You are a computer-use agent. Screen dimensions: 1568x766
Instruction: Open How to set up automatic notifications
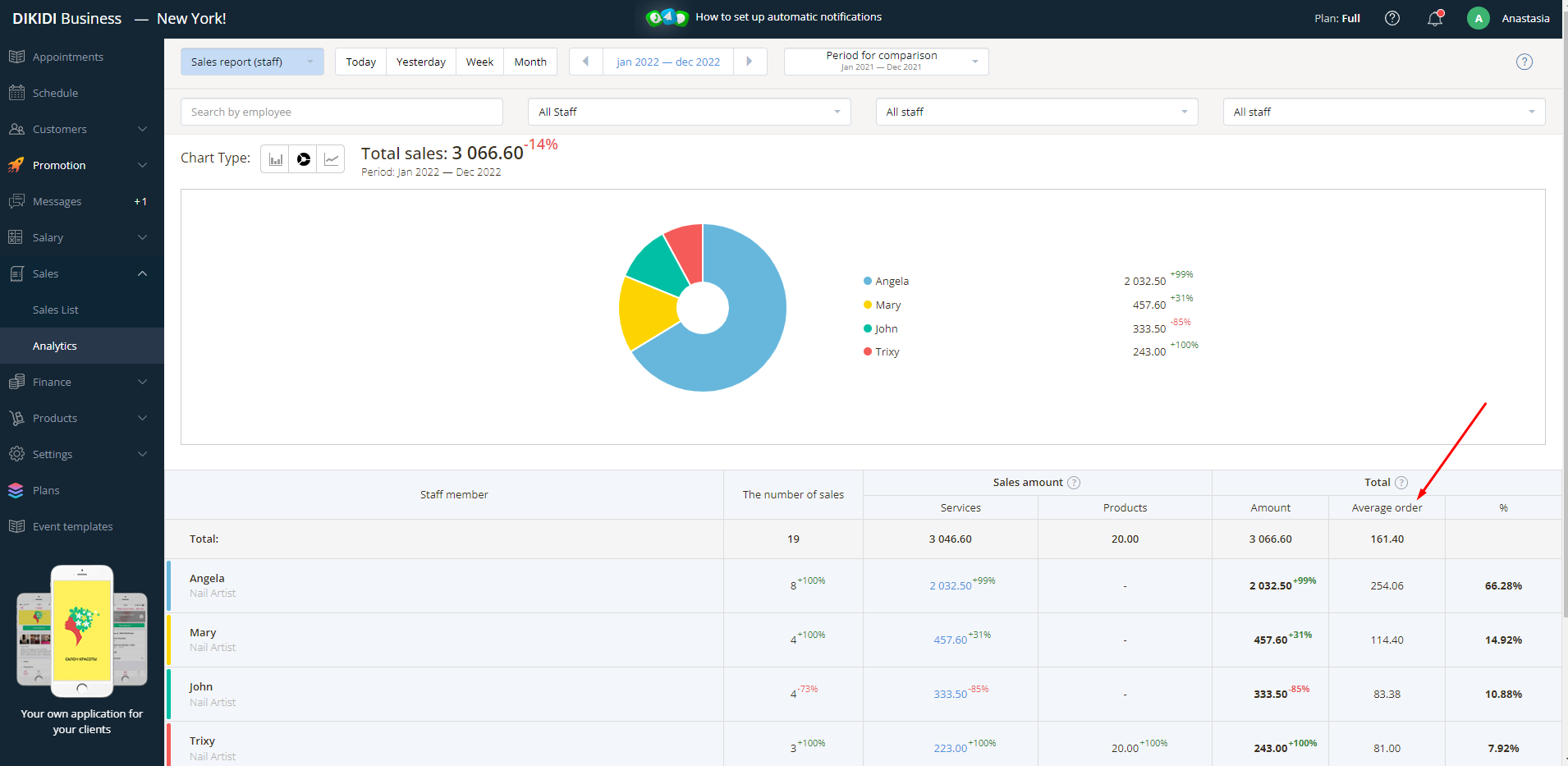pos(789,17)
